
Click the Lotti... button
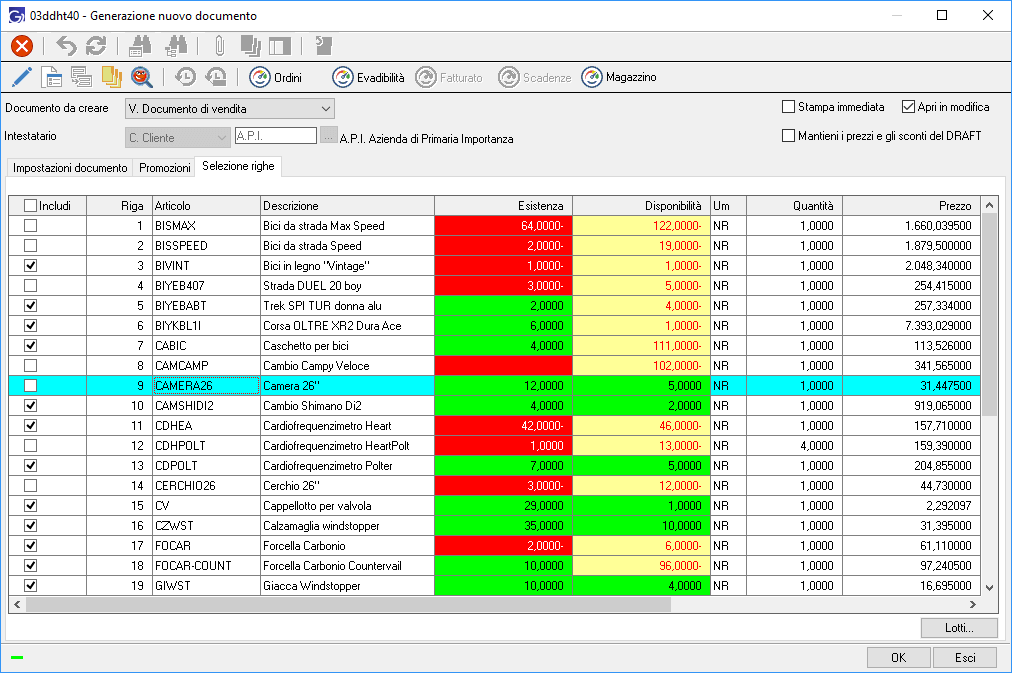(959, 628)
